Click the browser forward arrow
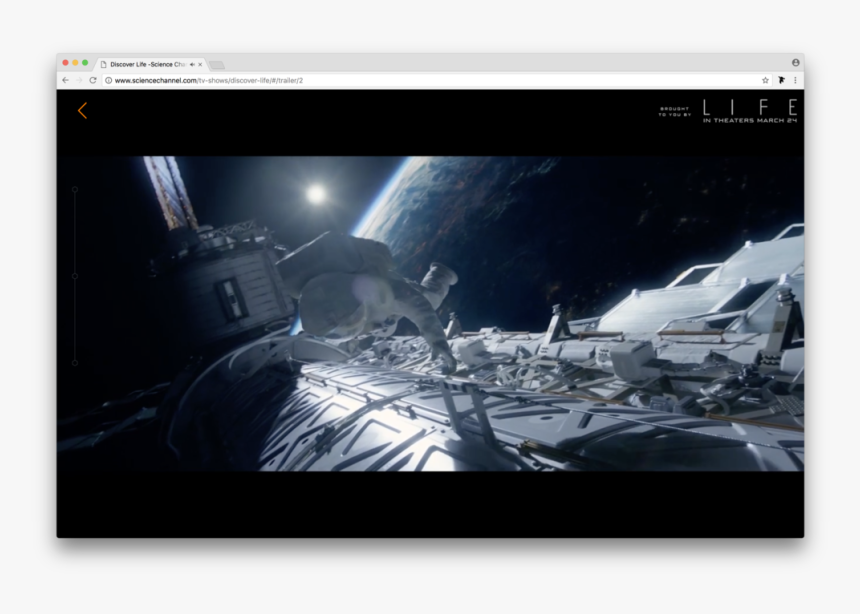Viewport: 860px width, 614px height. click(x=79, y=80)
